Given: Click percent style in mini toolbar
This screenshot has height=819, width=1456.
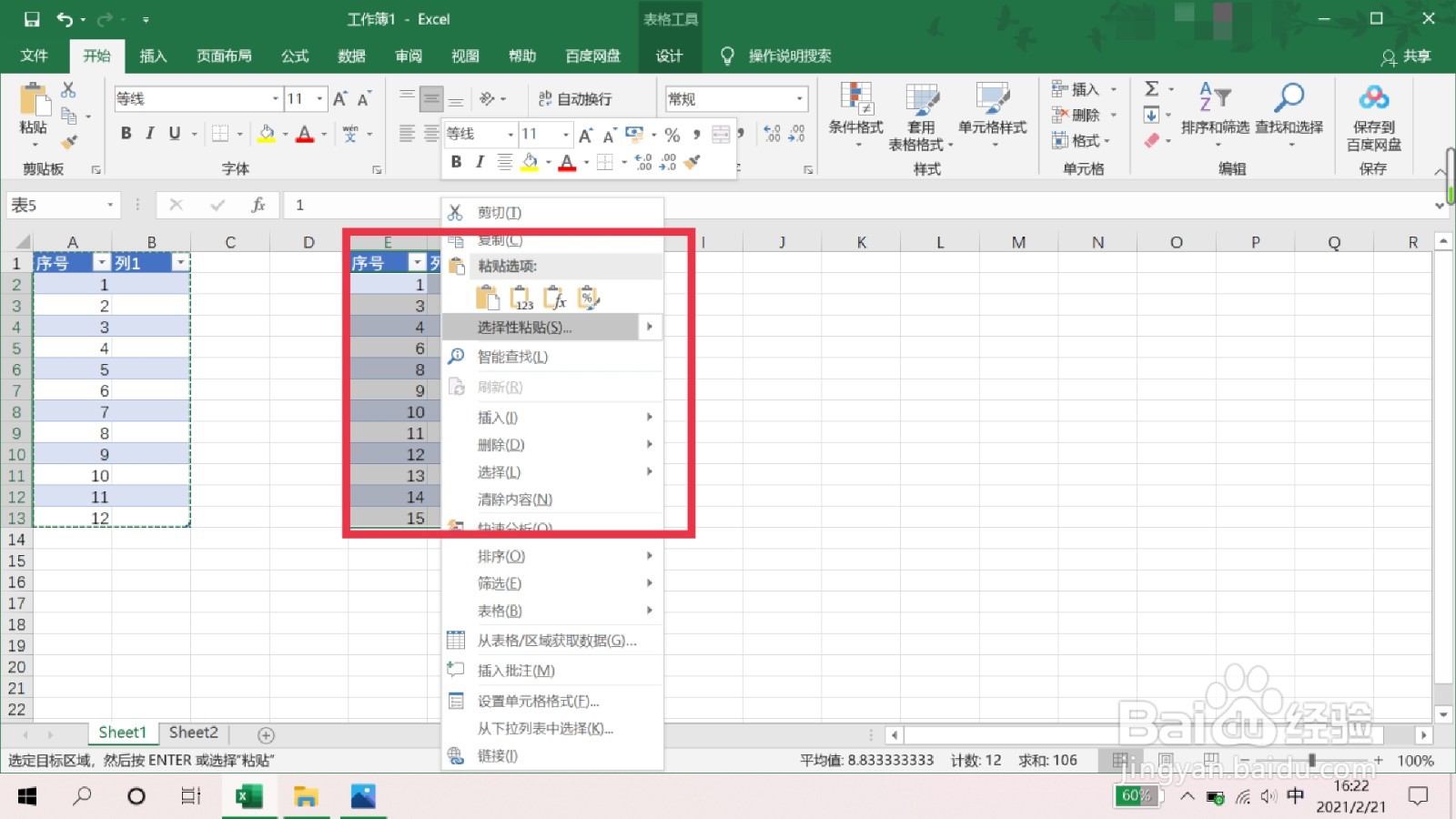Looking at the screenshot, I should [672, 135].
